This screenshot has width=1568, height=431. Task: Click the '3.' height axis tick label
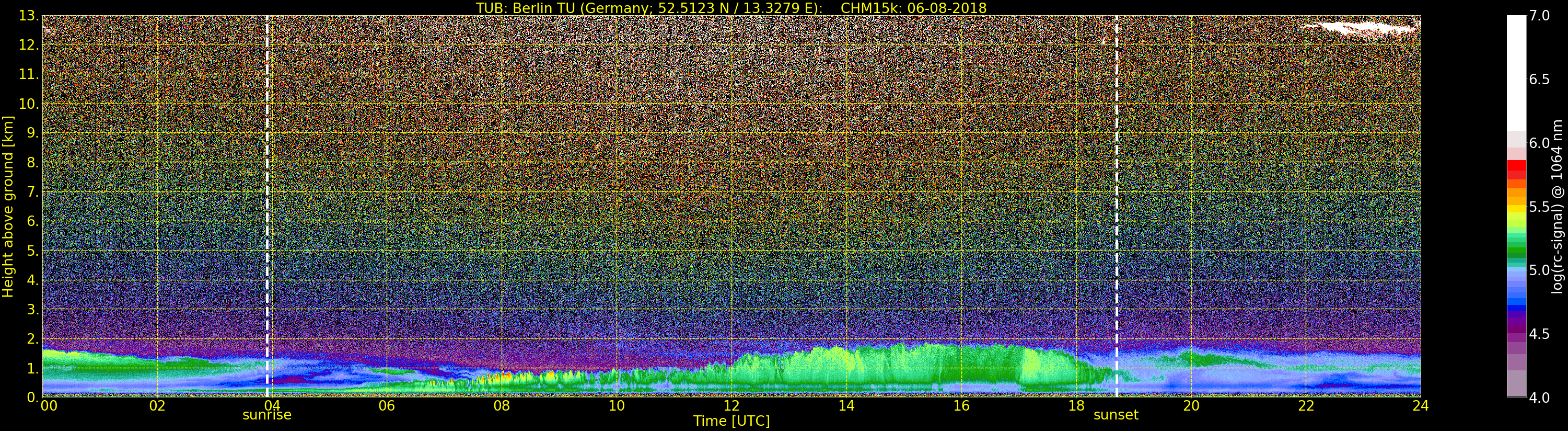point(33,309)
